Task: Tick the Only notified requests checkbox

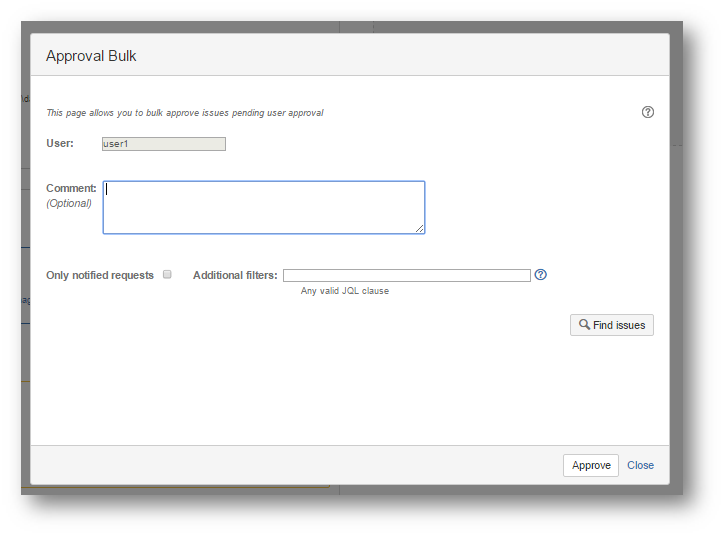Action: [167, 274]
